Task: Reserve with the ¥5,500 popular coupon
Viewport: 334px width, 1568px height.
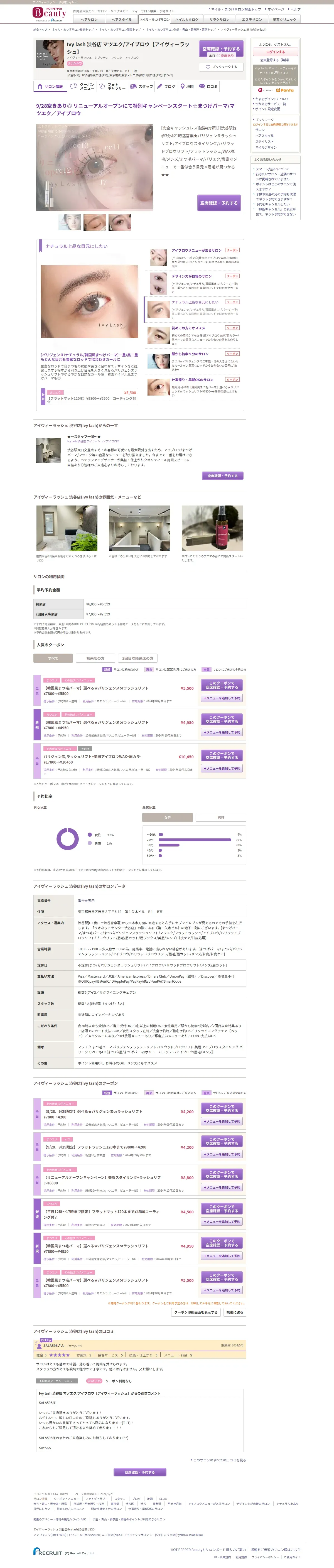Action: pos(222,685)
